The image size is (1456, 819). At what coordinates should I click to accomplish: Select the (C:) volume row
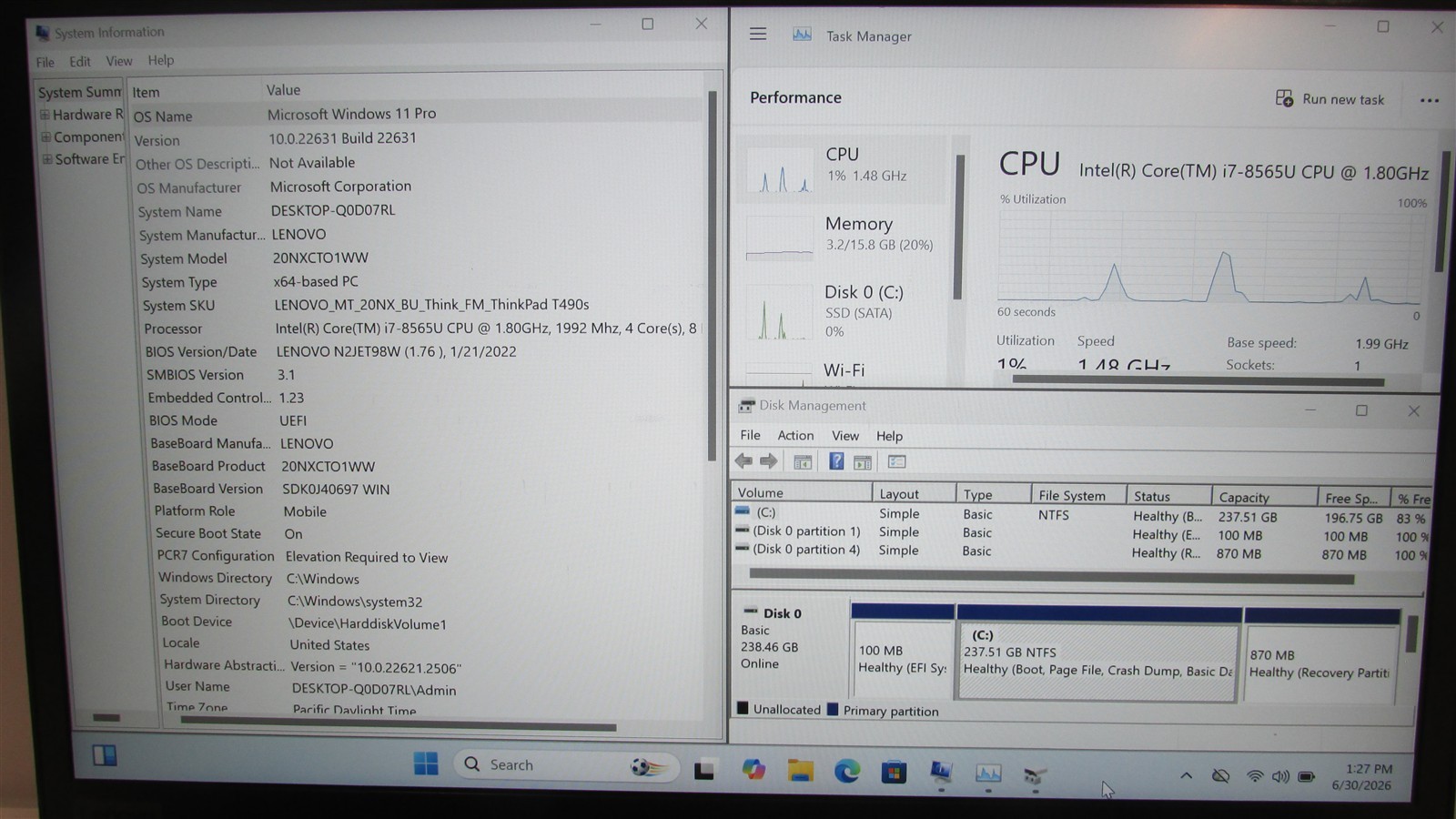pos(1081,515)
